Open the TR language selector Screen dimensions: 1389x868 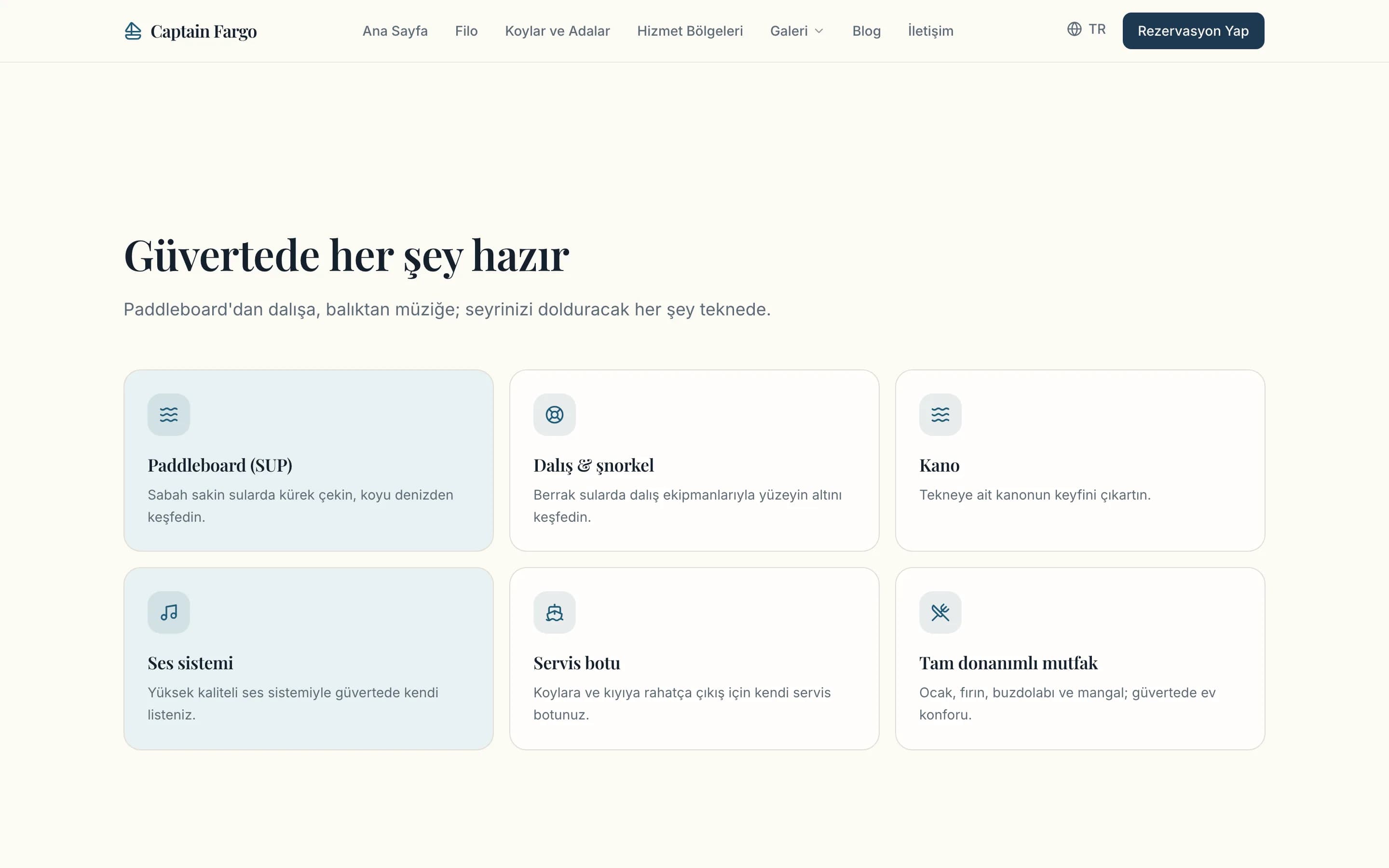[x=1087, y=29]
